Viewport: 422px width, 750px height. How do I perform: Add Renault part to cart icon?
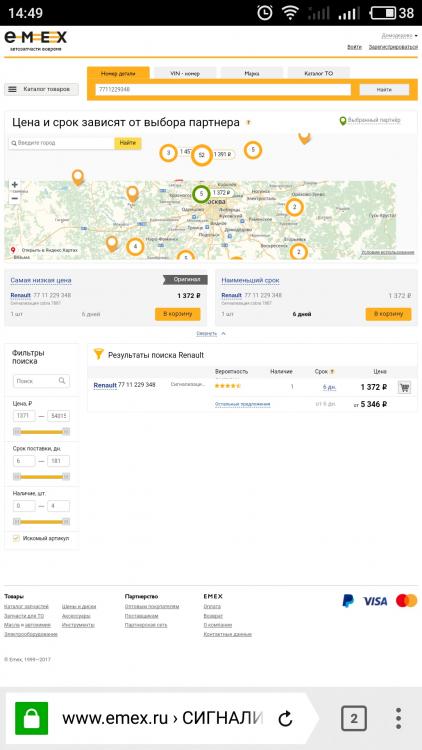click(404, 387)
